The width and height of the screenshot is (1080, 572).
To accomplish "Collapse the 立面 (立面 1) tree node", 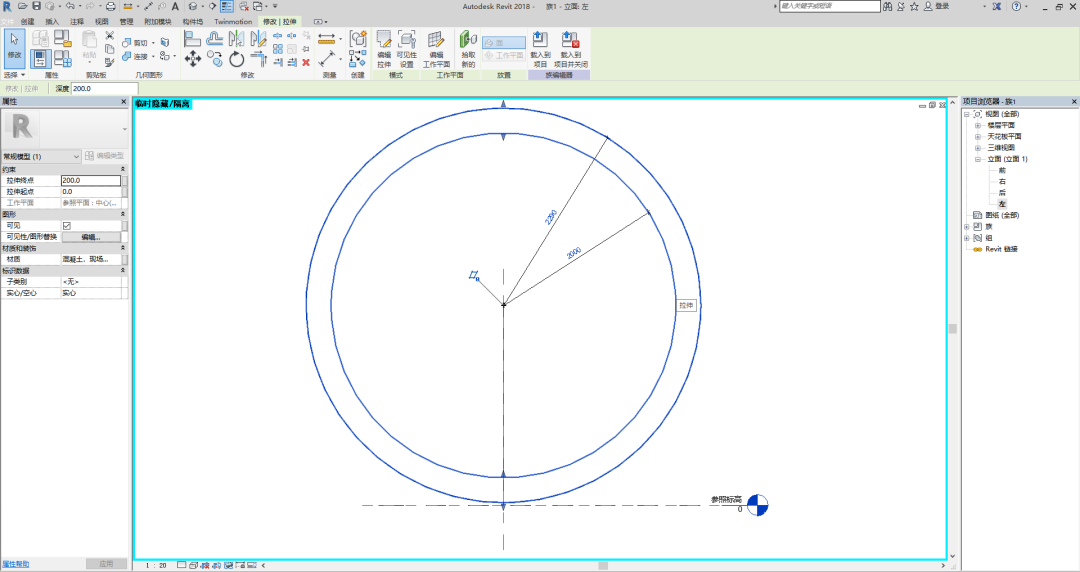I will [x=977, y=159].
